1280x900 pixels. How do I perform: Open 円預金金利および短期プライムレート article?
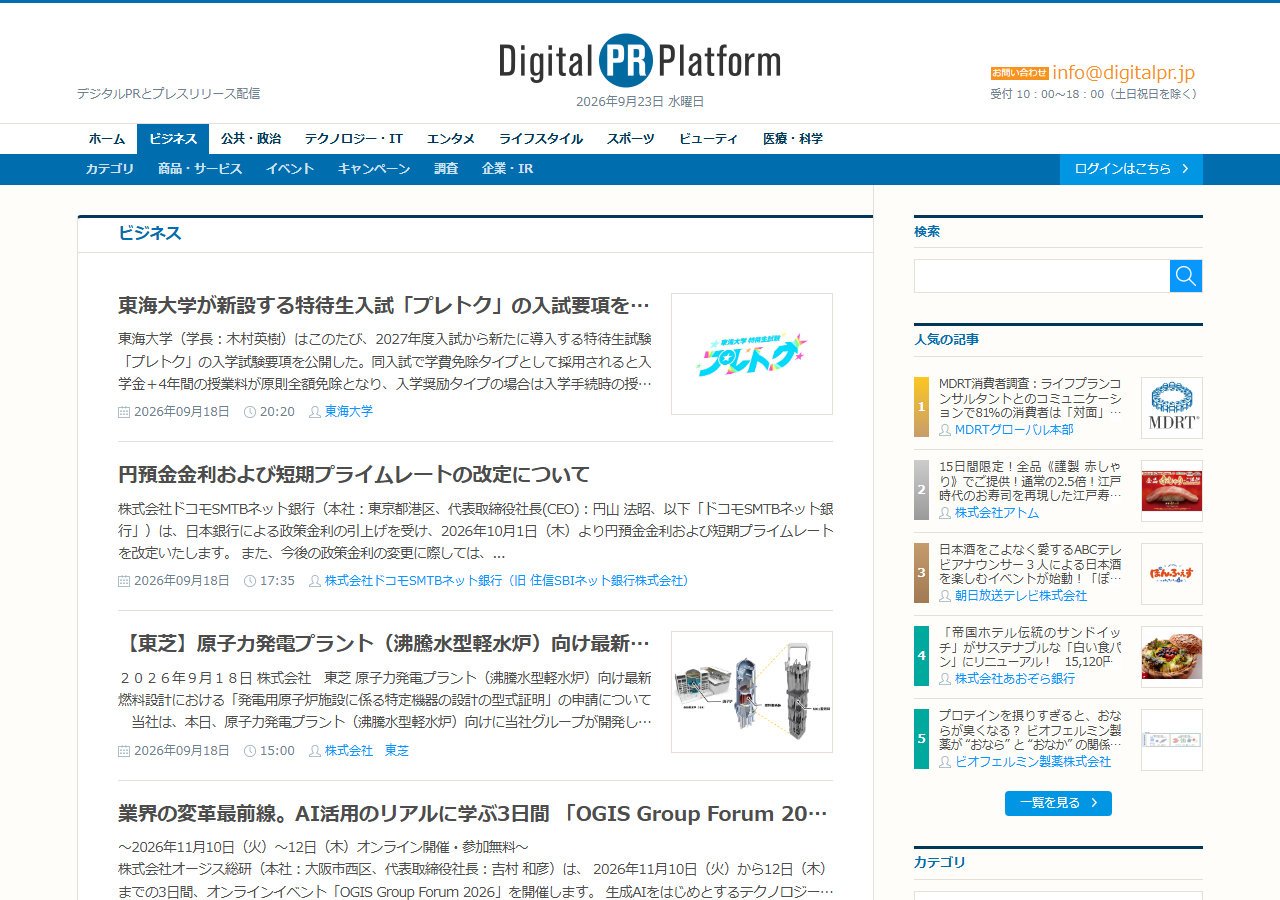(x=354, y=474)
